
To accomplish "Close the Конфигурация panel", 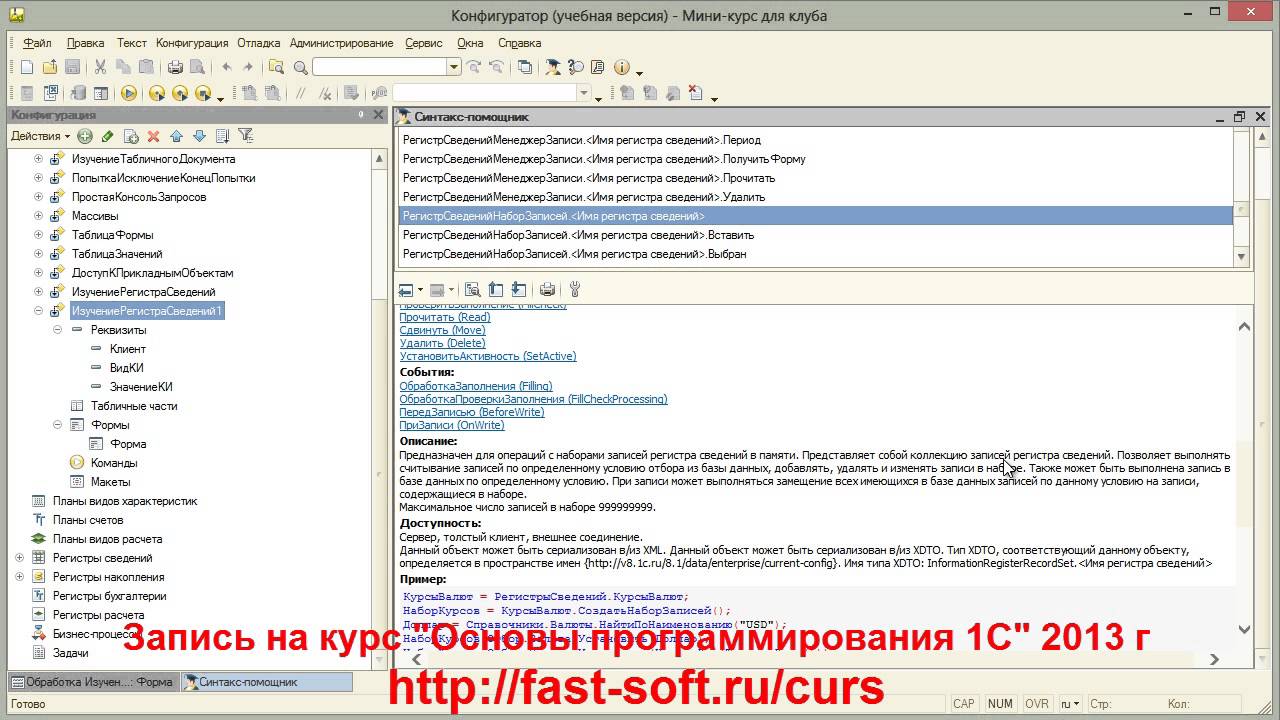I will tap(378, 115).
